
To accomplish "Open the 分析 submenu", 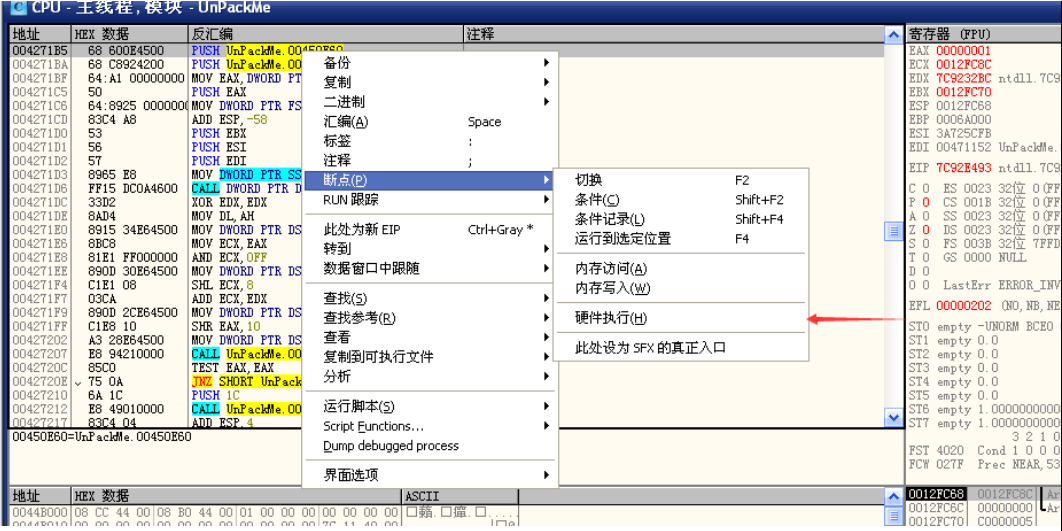I will pyautogui.click(x=430, y=377).
